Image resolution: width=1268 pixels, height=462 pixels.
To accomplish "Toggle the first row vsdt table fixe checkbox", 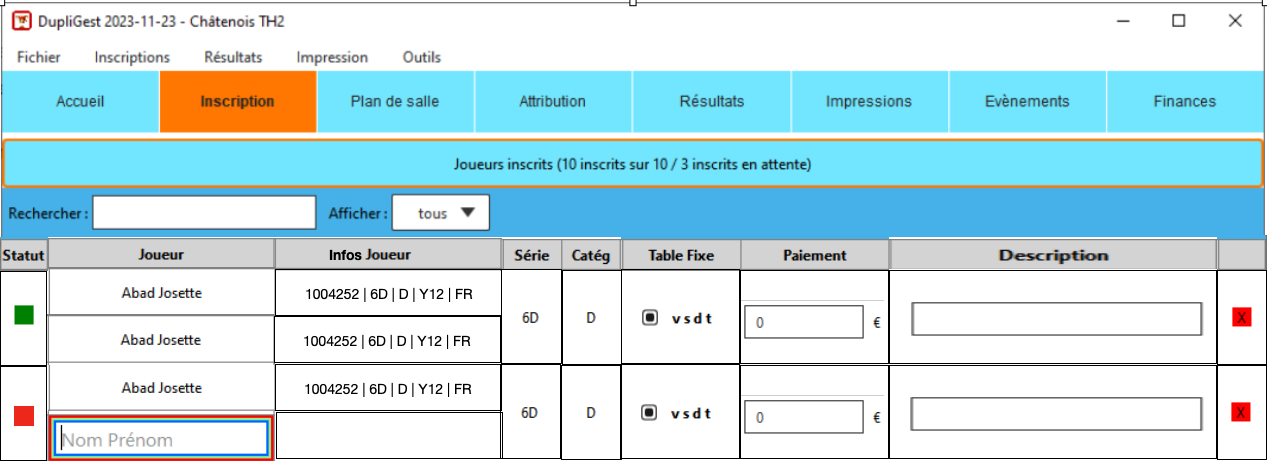I will point(649,318).
